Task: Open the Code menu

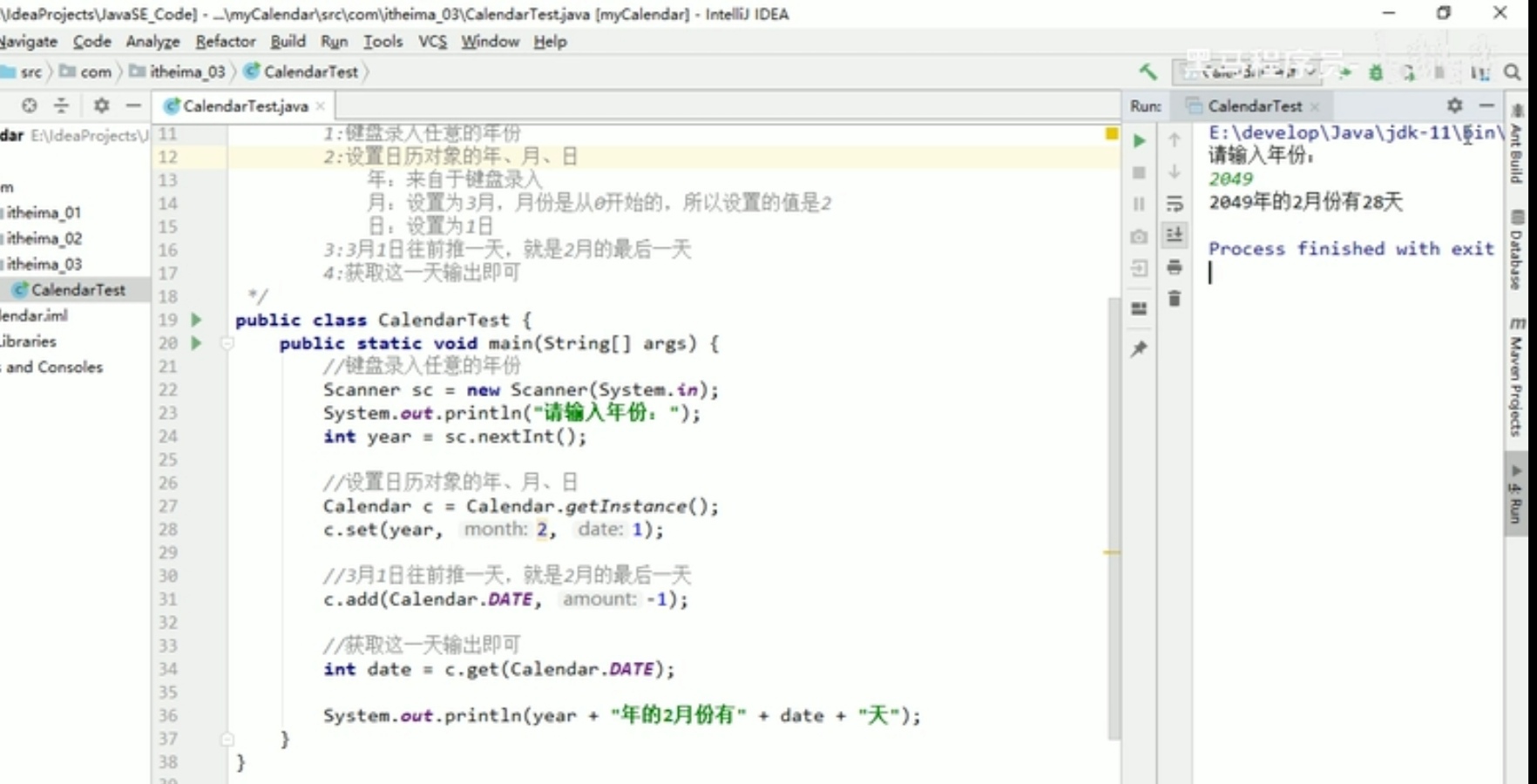Action: (x=91, y=41)
